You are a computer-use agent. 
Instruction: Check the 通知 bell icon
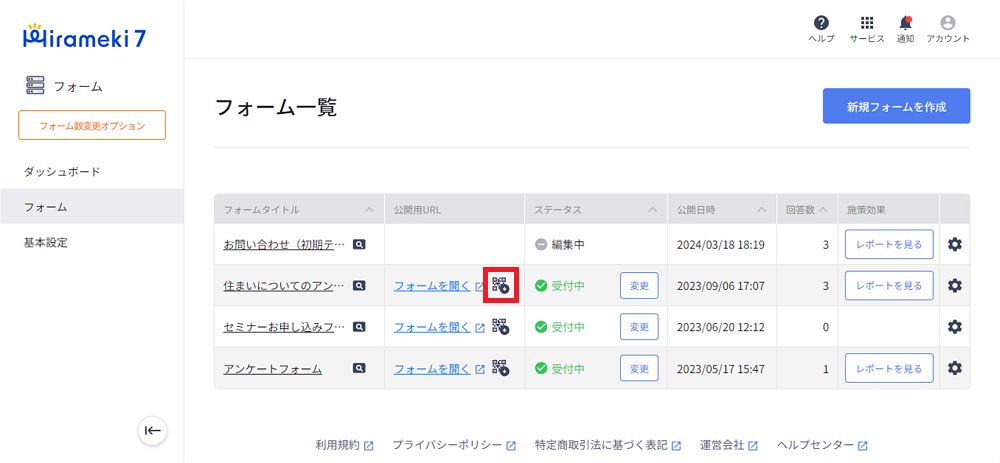pyautogui.click(x=905, y=24)
